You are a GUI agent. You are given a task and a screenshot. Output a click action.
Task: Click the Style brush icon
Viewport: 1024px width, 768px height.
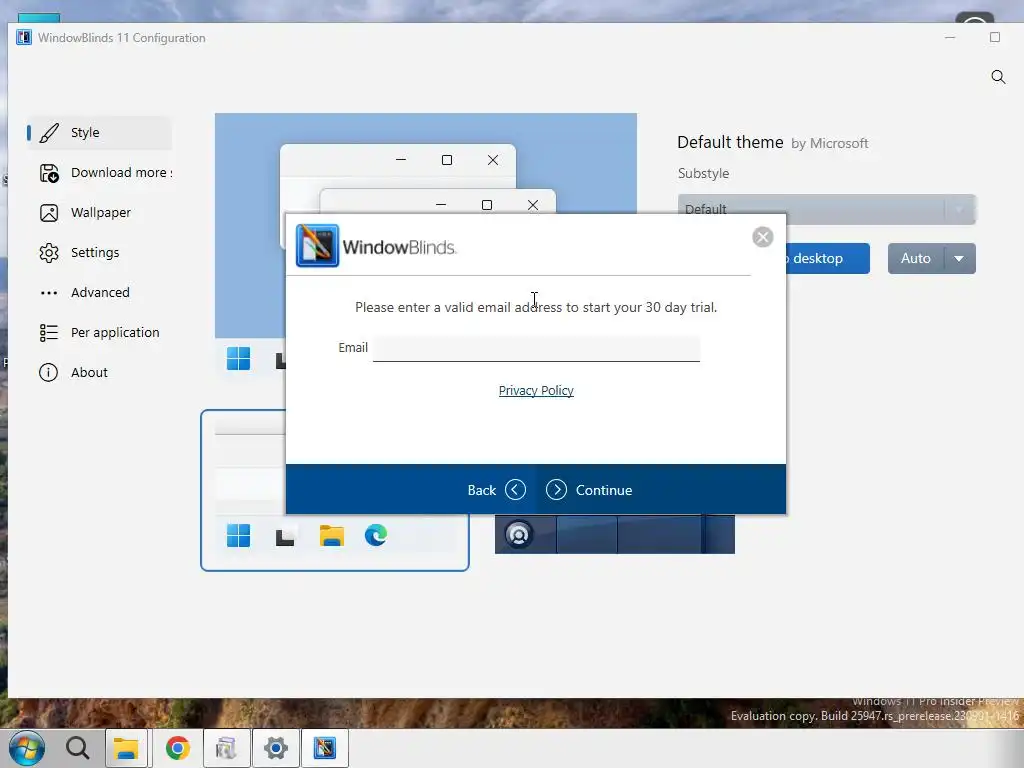[x=49, y=133]
